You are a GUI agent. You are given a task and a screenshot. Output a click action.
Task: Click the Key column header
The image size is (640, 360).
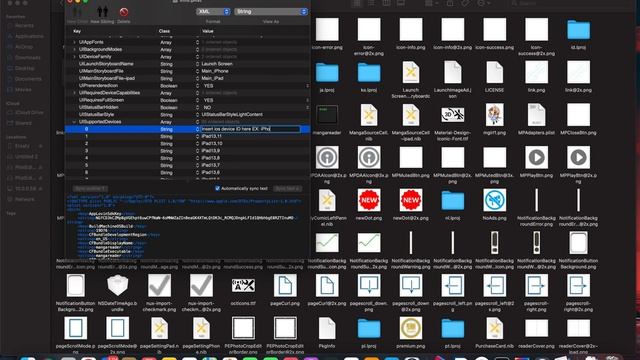pos(77,31)
